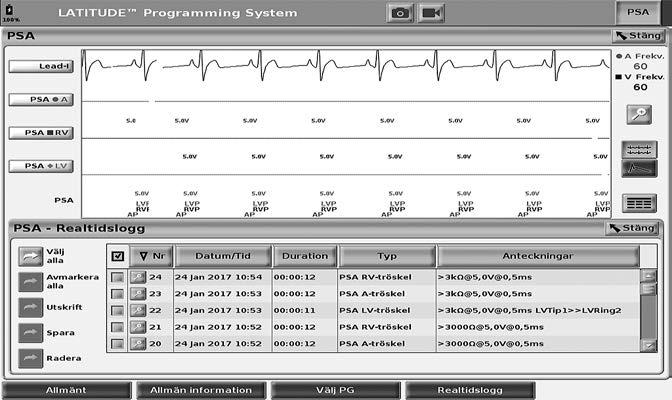Open details magnifier for entry 20
This screenshot has height=400, width=672.
click(138, 344)
